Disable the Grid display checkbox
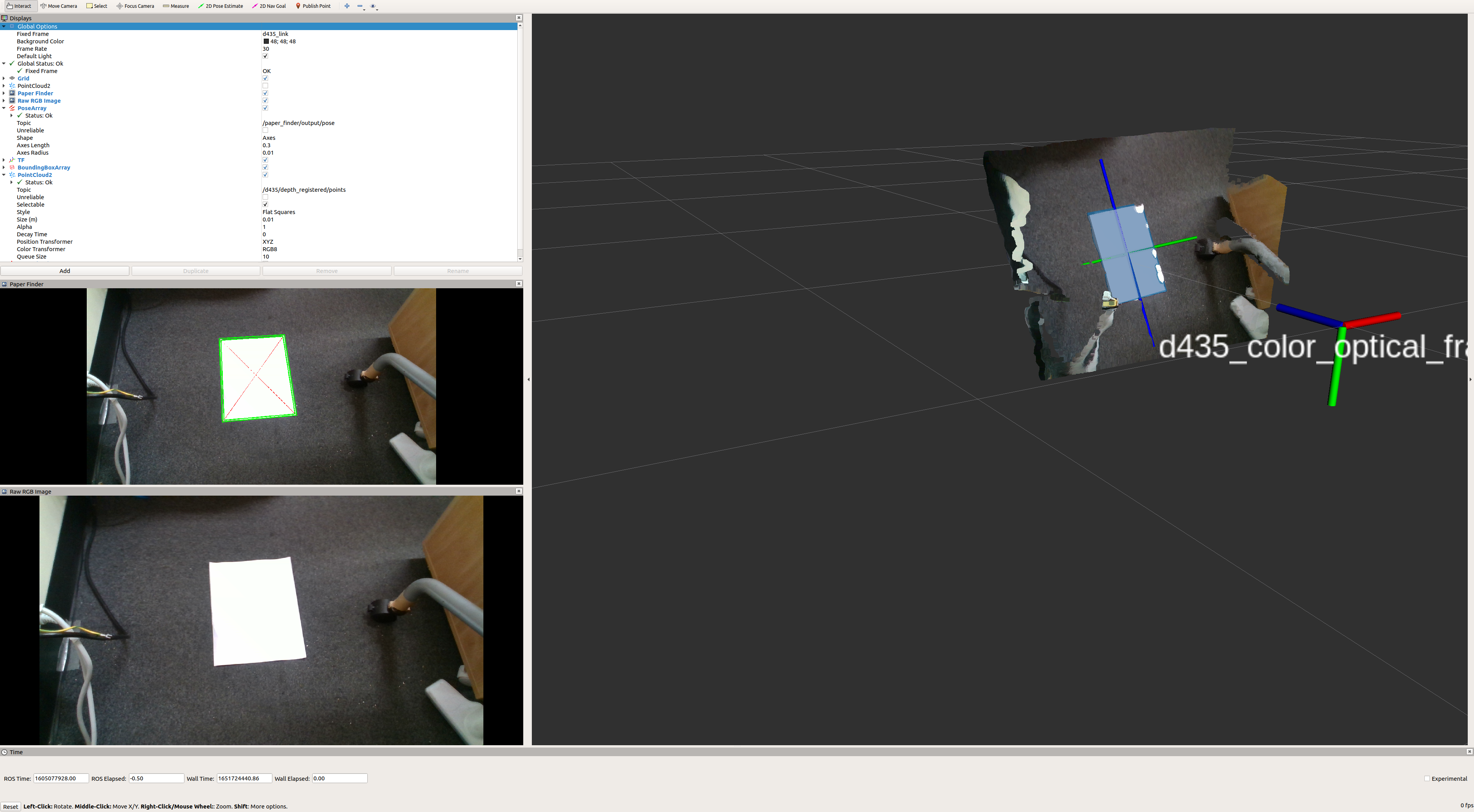The width and height of the screenshot is (1474, 812). click(265, 79)
